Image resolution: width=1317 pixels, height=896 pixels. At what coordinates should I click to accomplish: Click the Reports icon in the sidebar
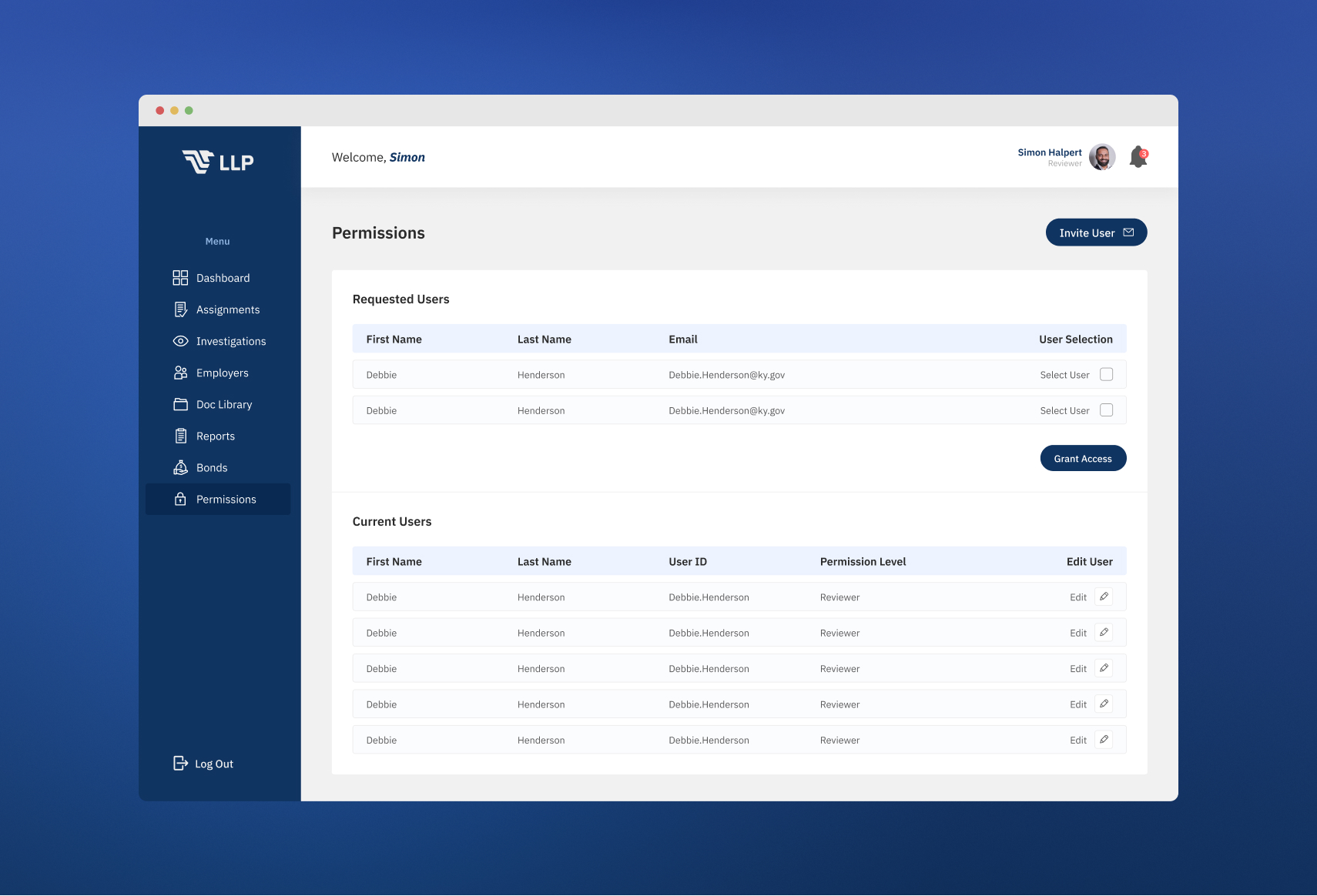(181, 436)
